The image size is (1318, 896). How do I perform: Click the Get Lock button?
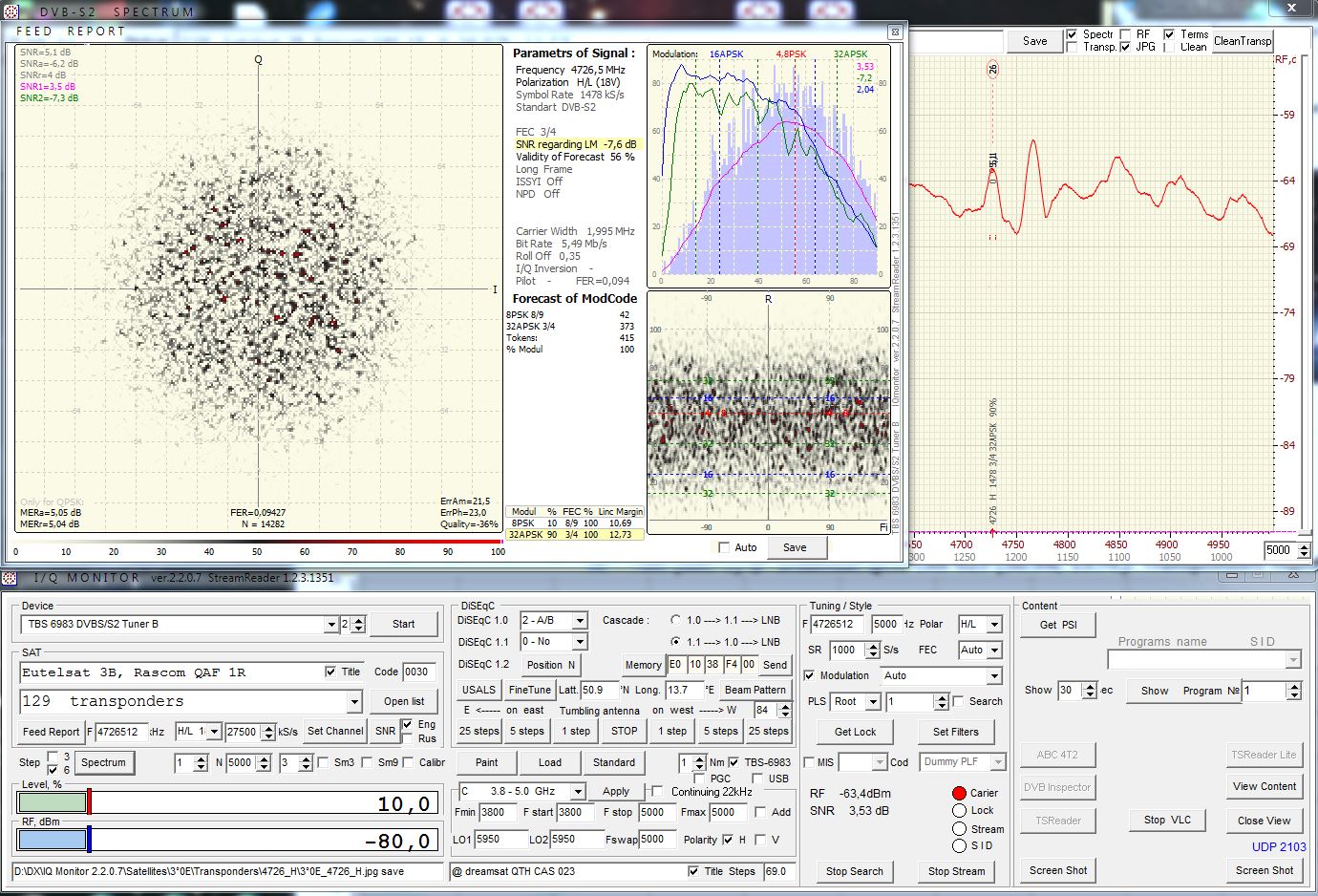pyautogui.click(x=855, y=732)
